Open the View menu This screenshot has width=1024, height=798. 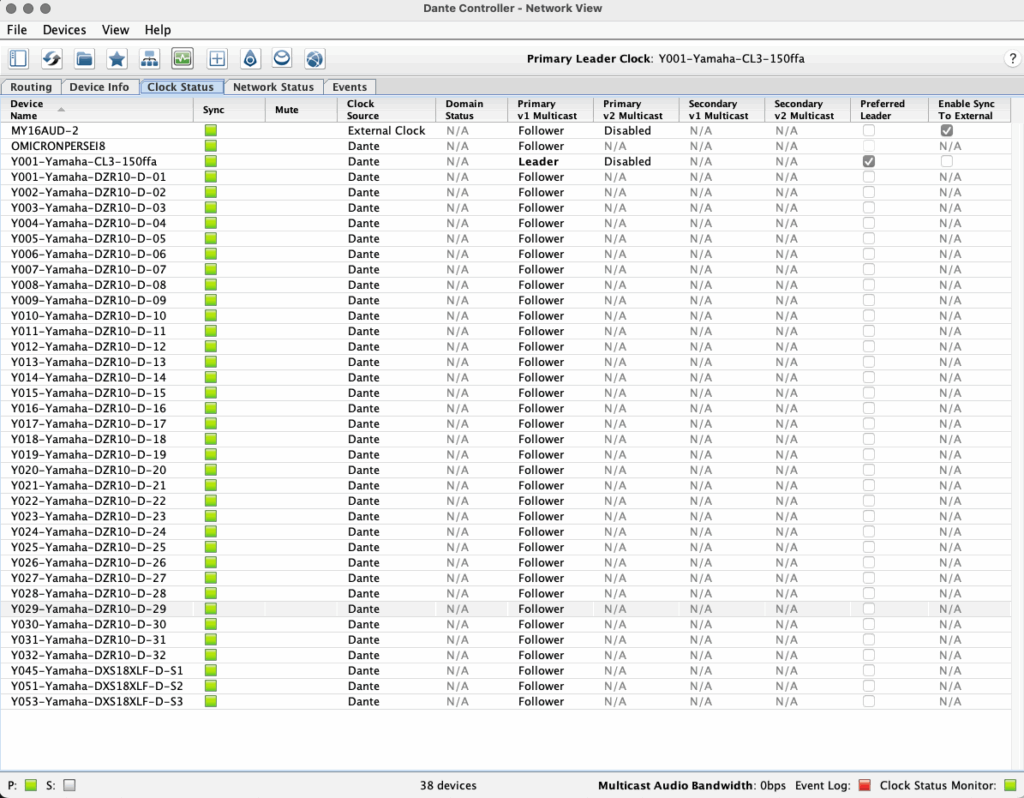pyautogui.click(x=115, y=30)
